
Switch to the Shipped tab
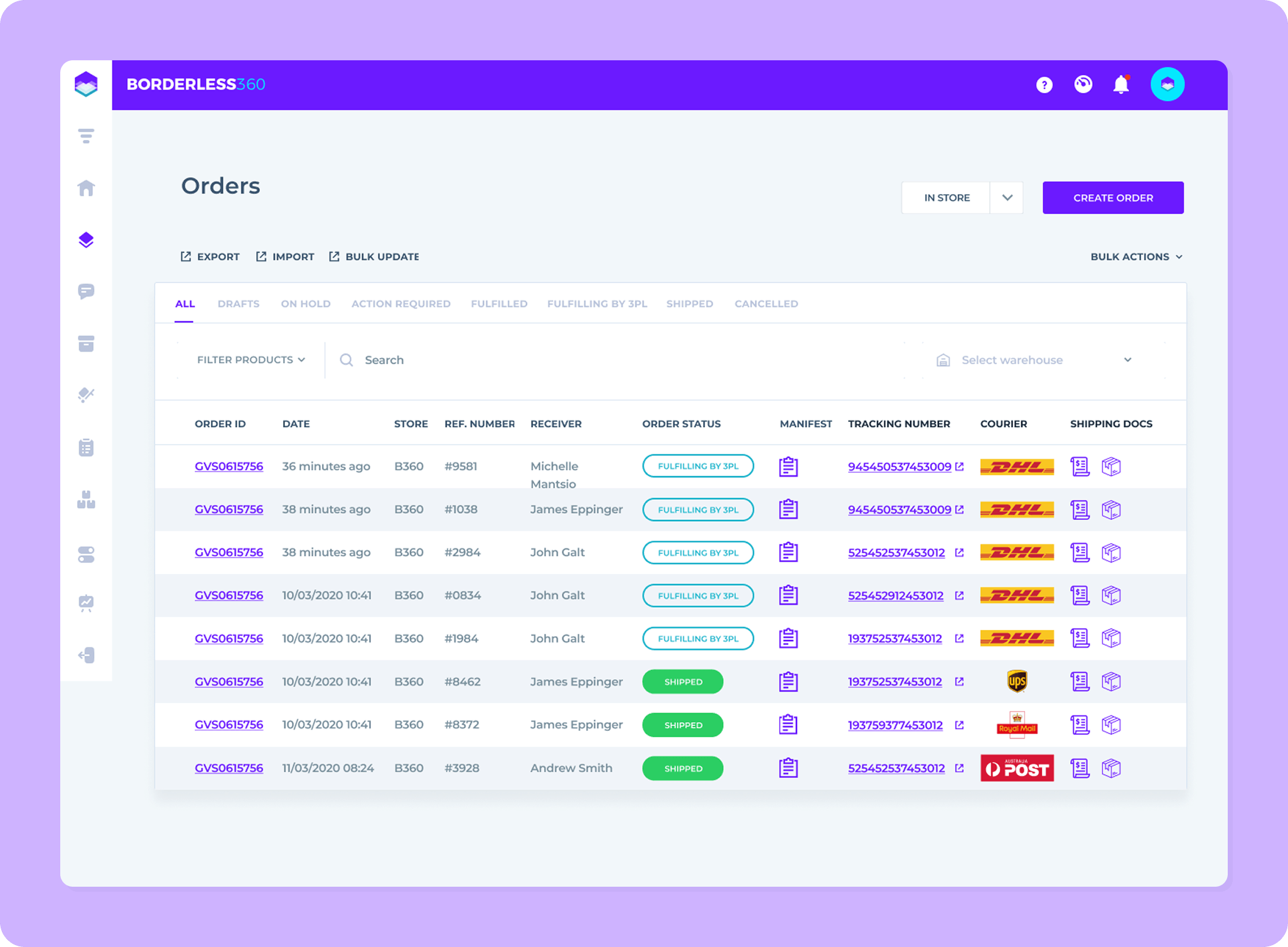(x=689, y=303)
